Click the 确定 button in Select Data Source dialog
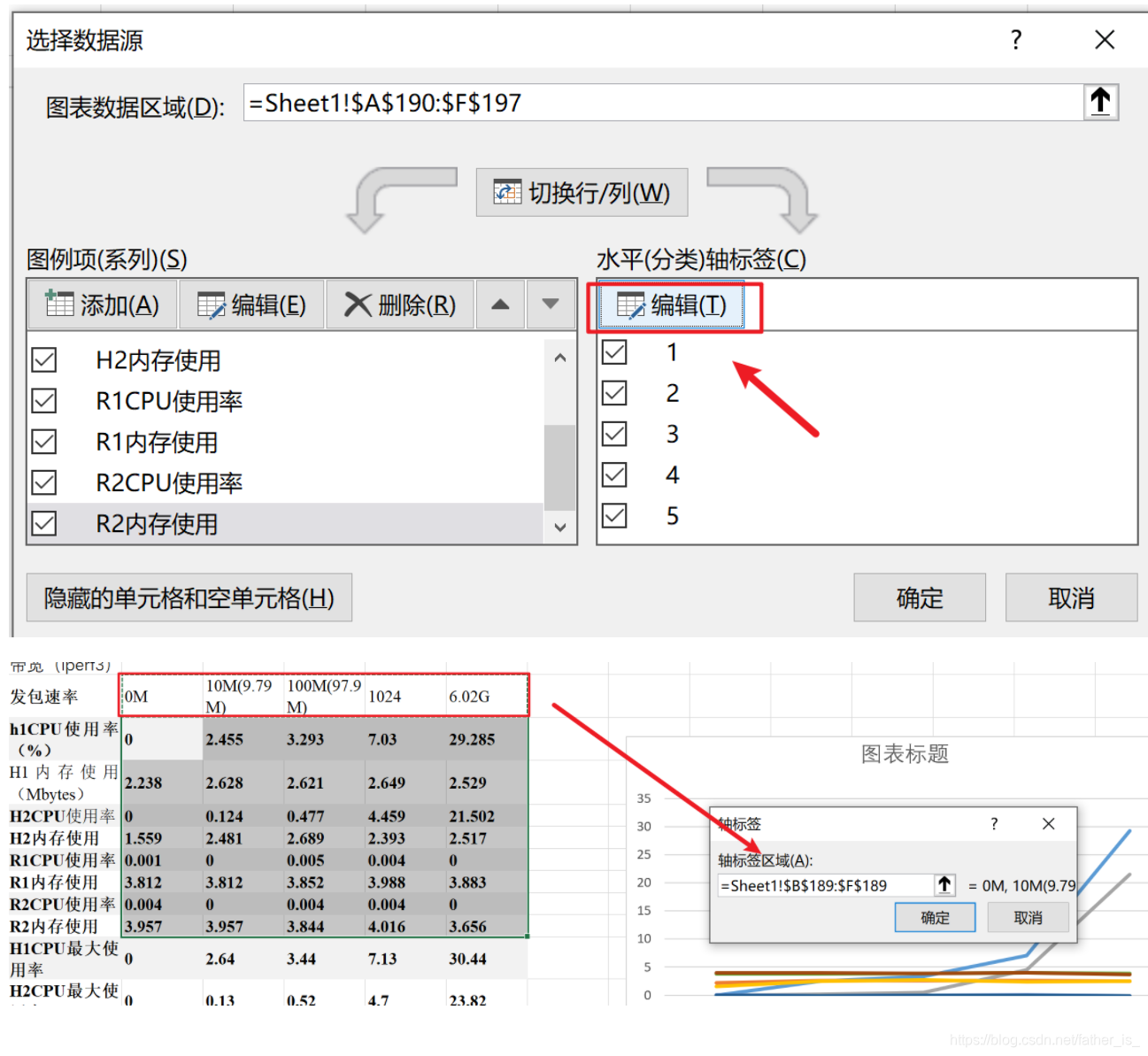This screenshot has height=1056, width=1148. [920, 597]
